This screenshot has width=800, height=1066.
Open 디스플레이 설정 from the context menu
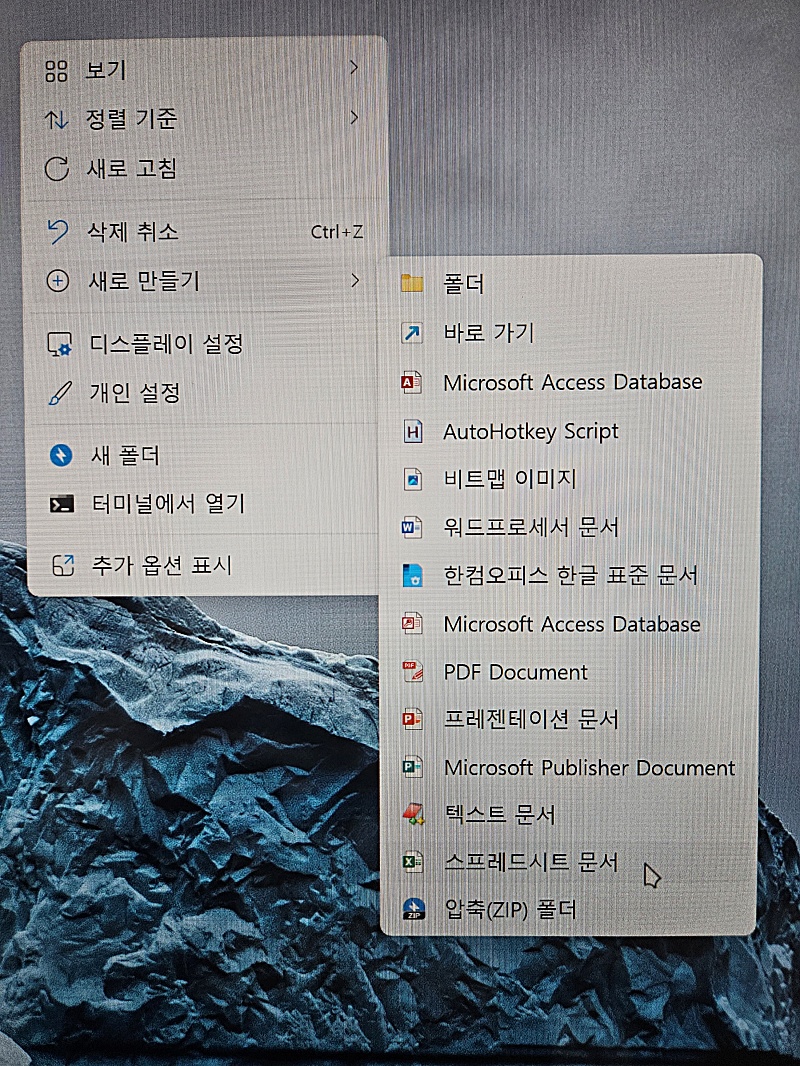[x=203, y=344]
